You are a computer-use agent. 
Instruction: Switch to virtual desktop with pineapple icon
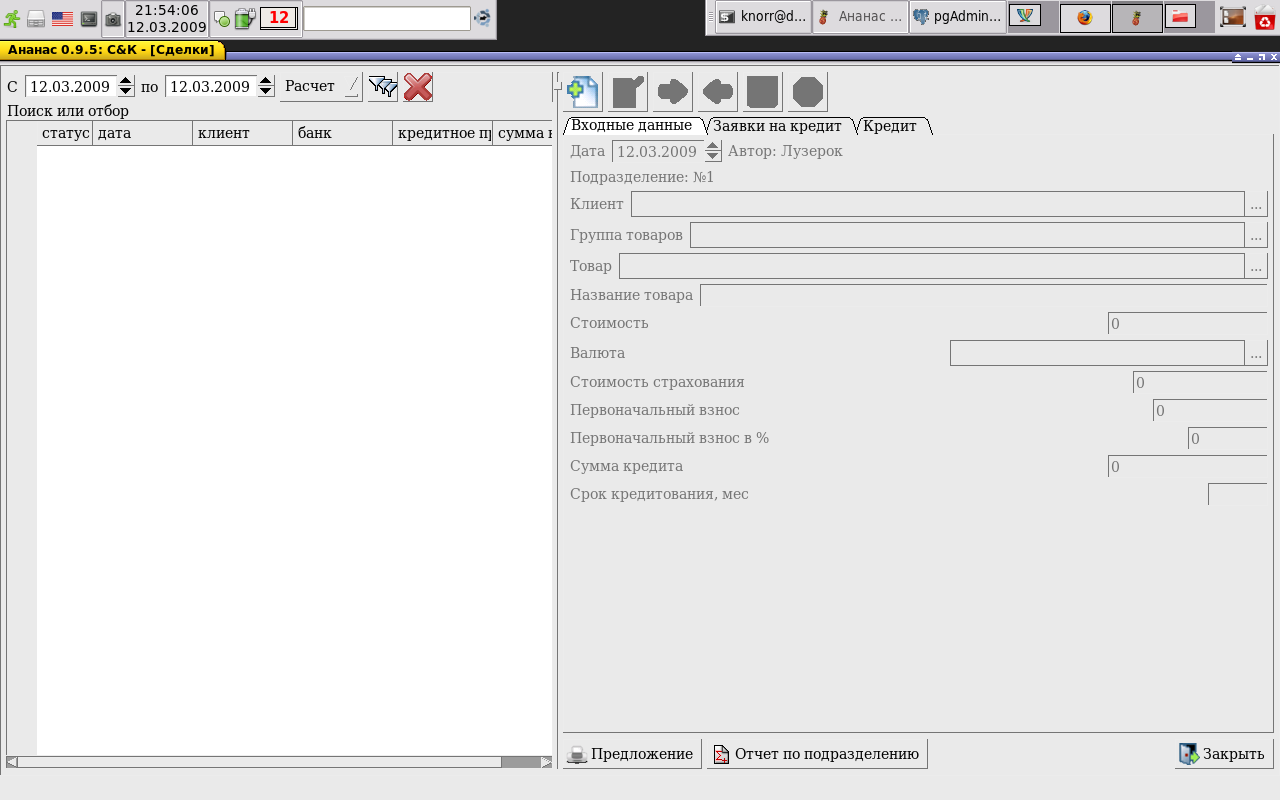click(x=1137, y=17)
